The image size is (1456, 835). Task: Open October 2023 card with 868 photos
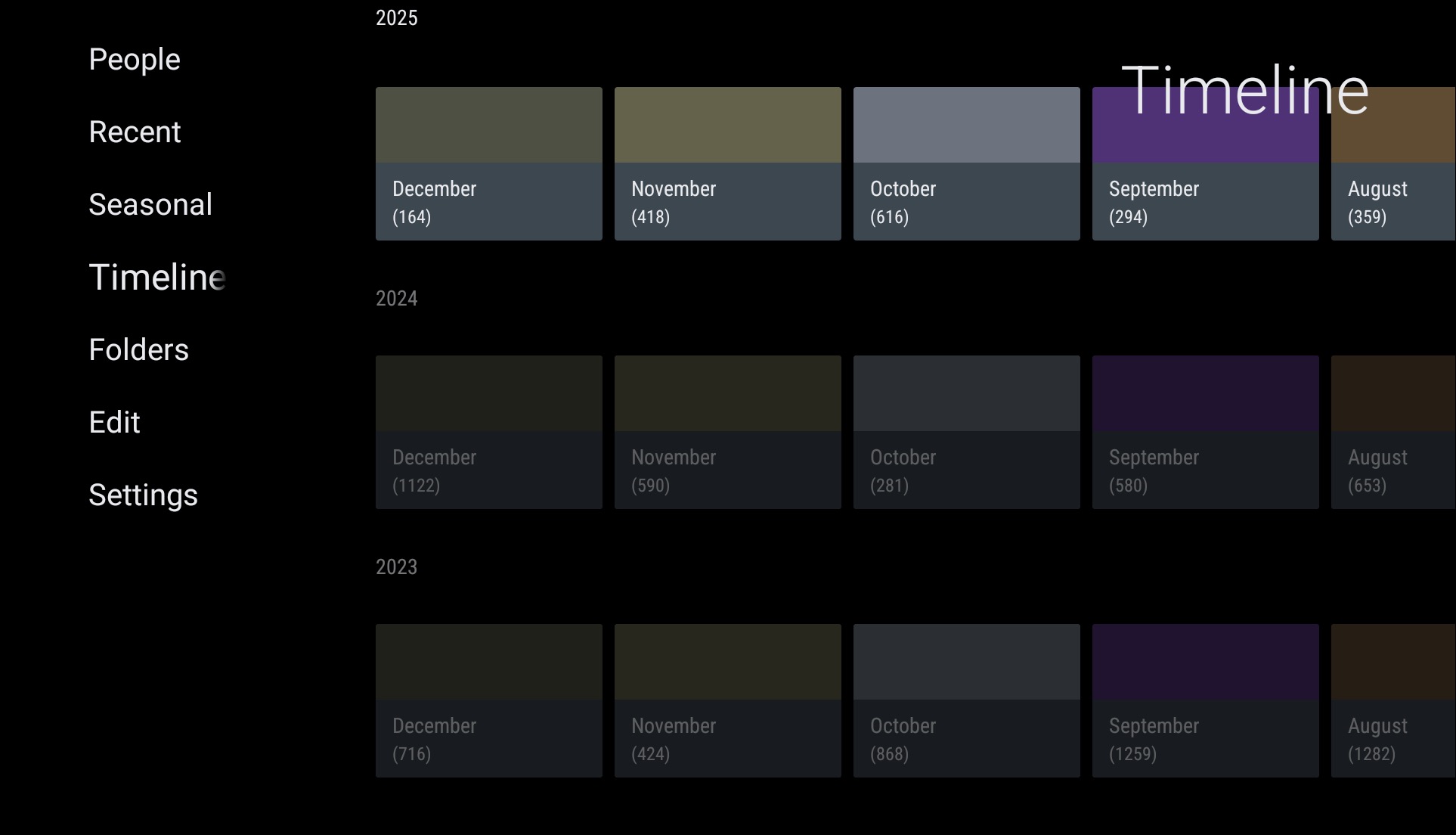tap(966, 701)
